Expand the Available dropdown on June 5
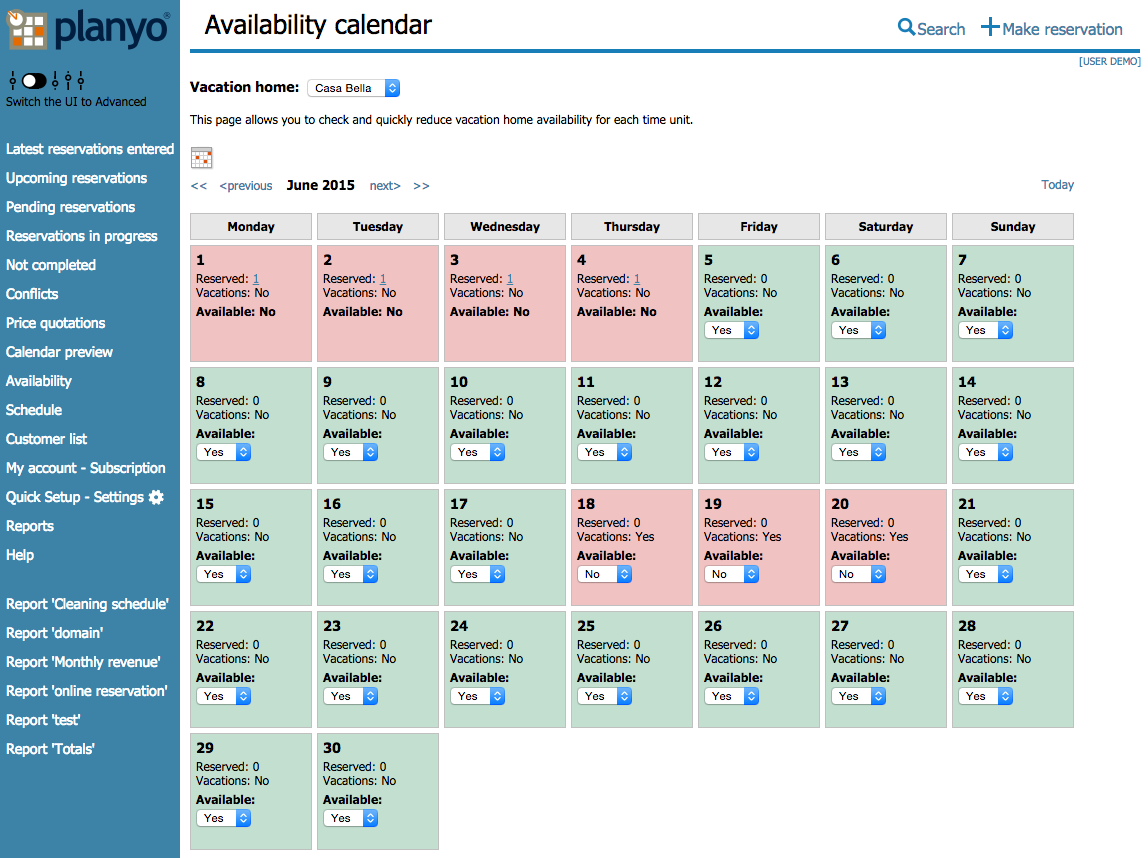The height and width of the screenshot is (858, 1148). [x=731, y=330]
